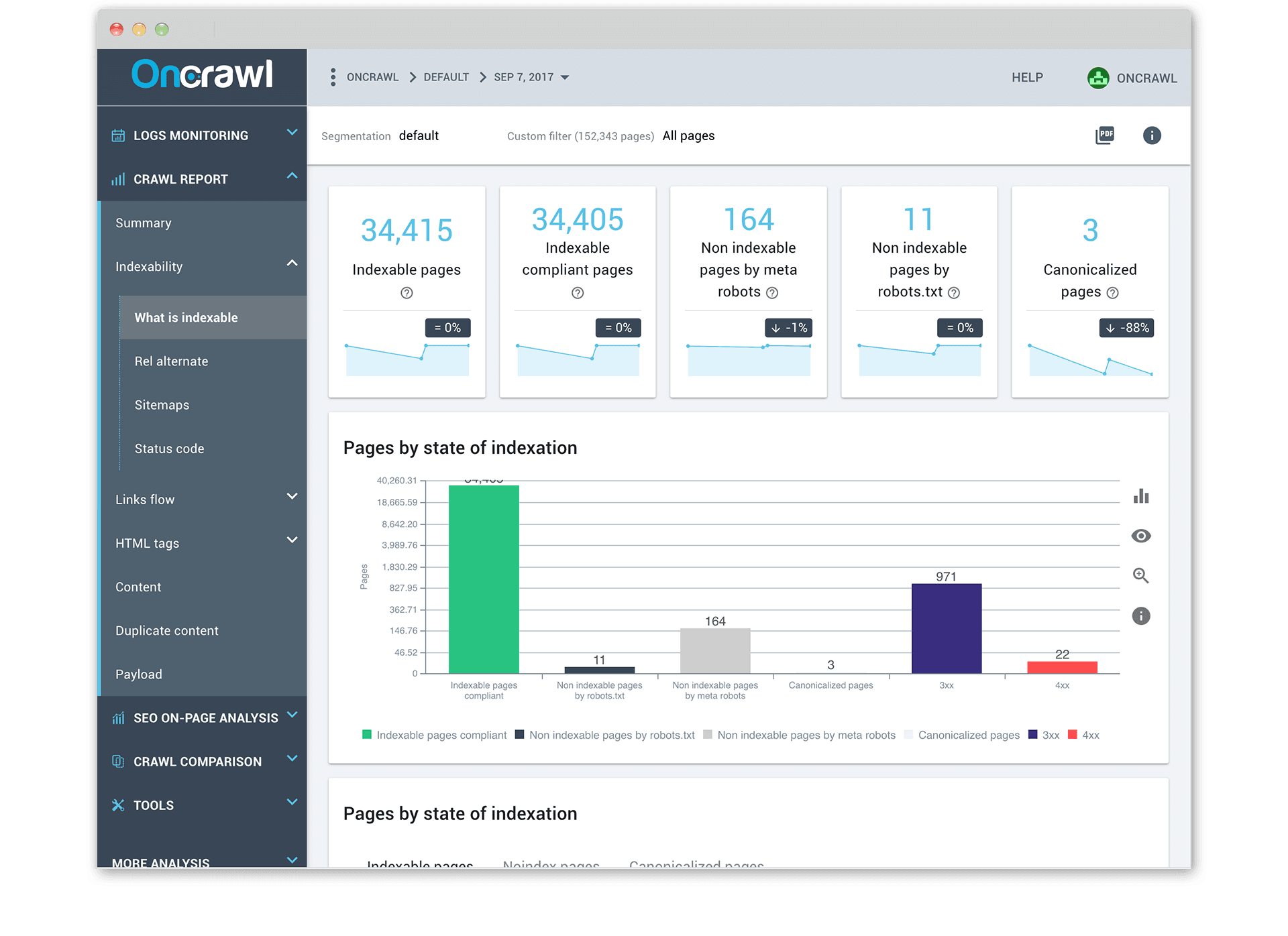Collapse the Indexability section

(292, 264)
